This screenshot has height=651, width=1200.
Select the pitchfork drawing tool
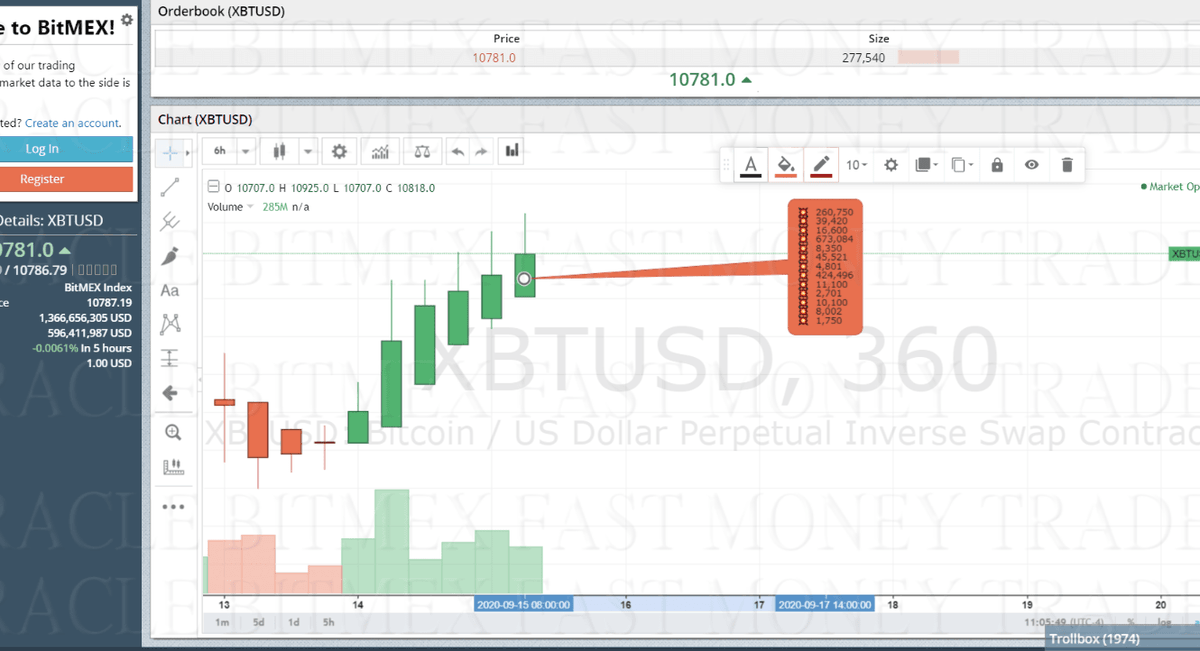tap(170, 221)
